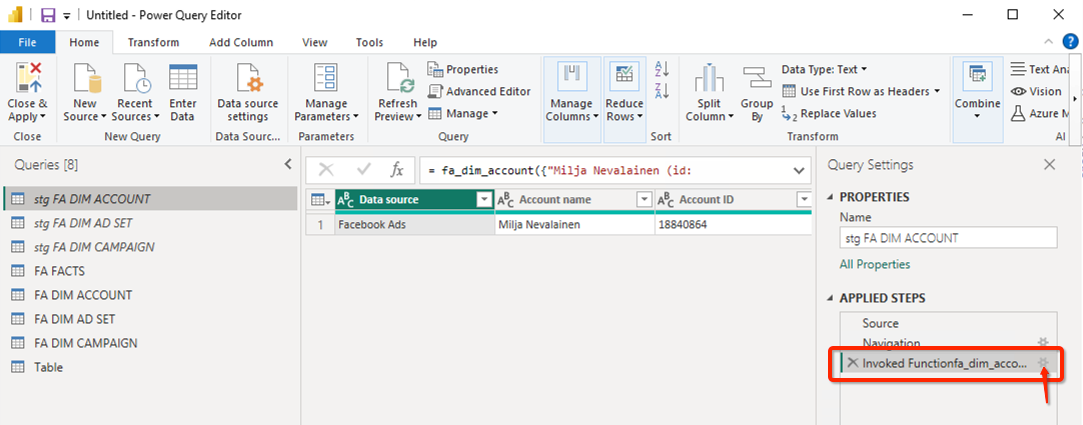Screen dimensions: 1083x425
Task: Sort ascending A to Z
Action: [x=662, y=69]
